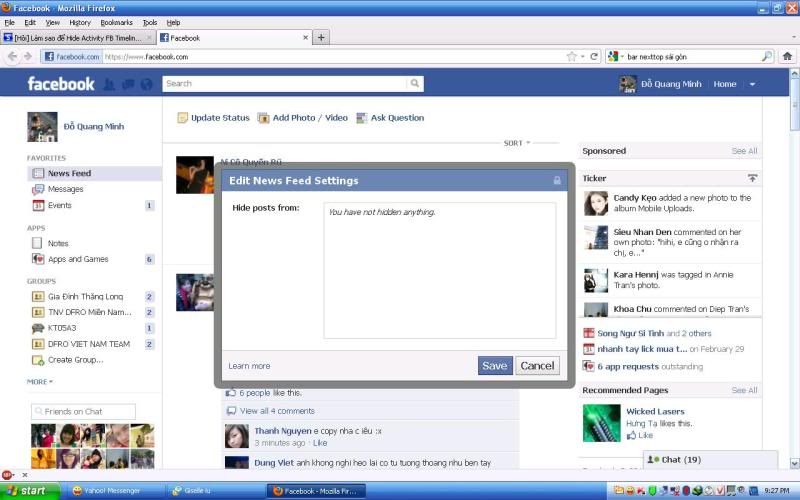Click the facebook logo
800x500 pixels.
coord(61,84)
